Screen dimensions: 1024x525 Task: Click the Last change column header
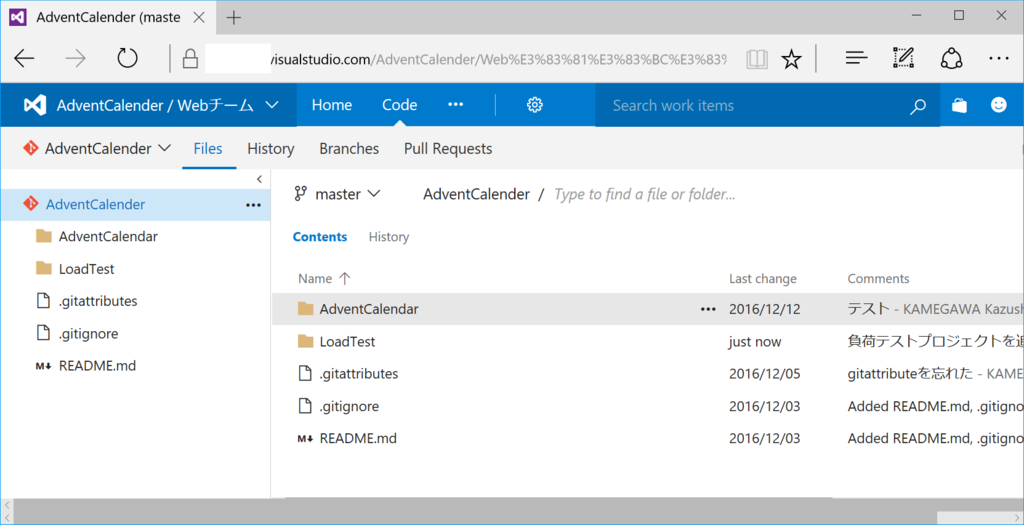pyautogui.click(x=763, y=279)
